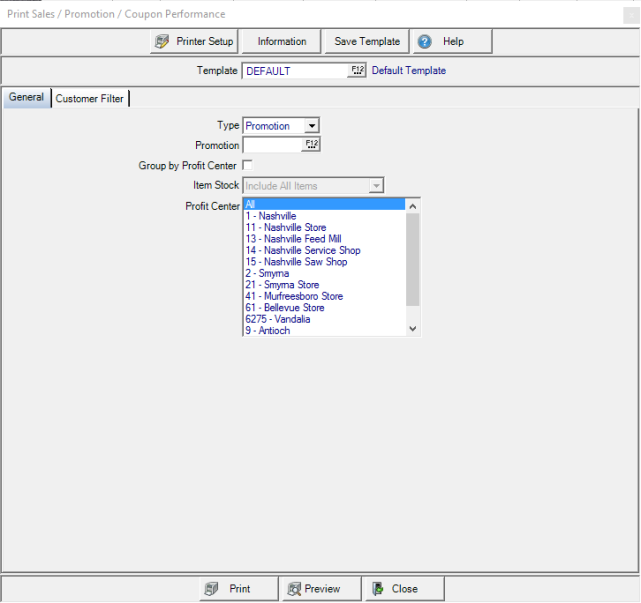Expand the Type dropdown arrow
Image resolution: width=641 pixels, height=603 pixels.
(312, 126)
